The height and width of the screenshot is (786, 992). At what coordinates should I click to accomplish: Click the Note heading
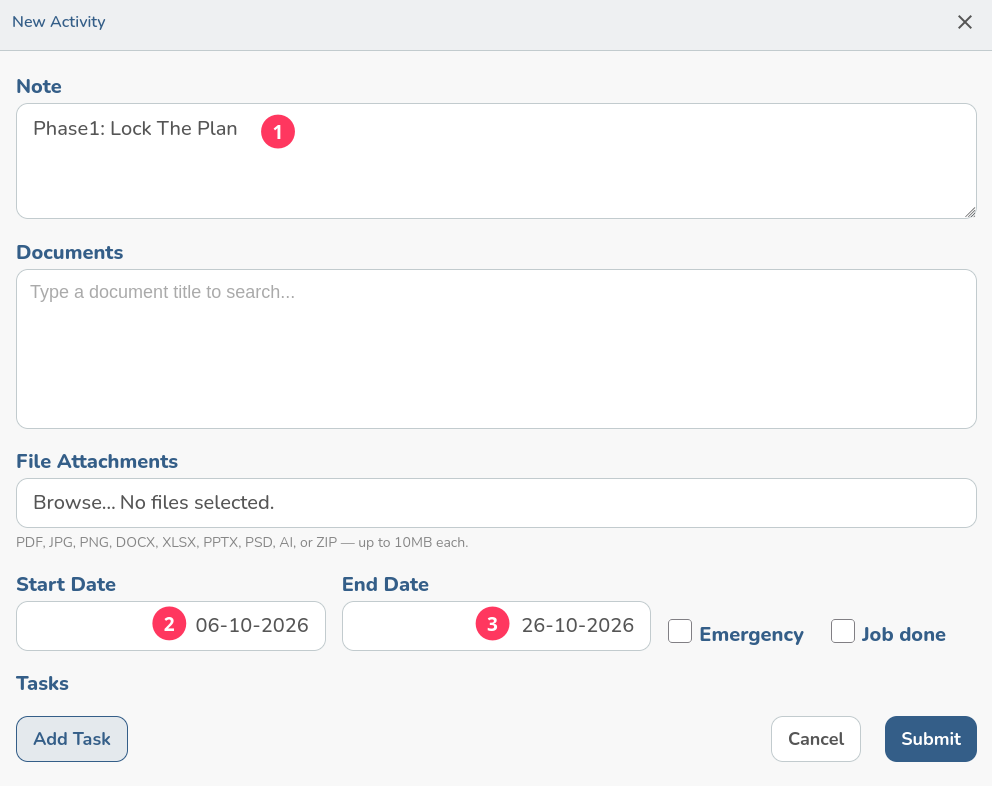coord(39,86)
